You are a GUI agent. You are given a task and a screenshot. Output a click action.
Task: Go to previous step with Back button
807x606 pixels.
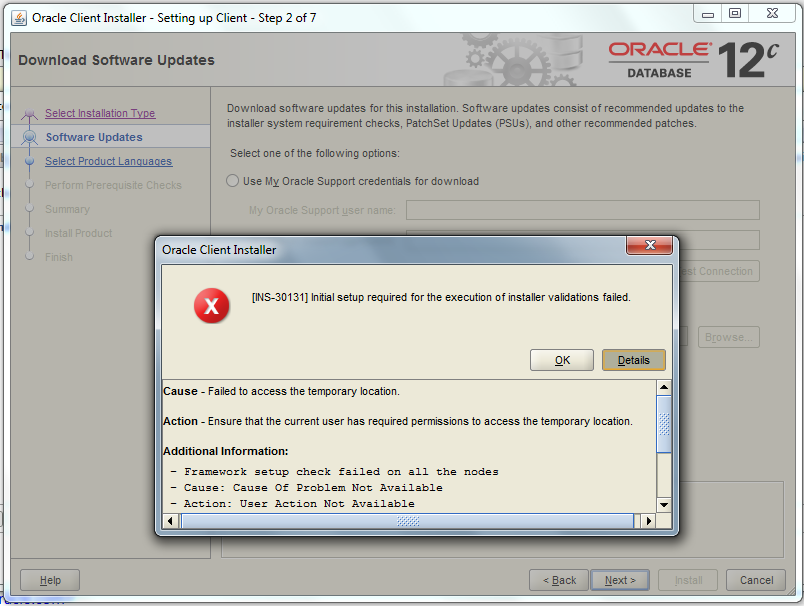point(559,580)
